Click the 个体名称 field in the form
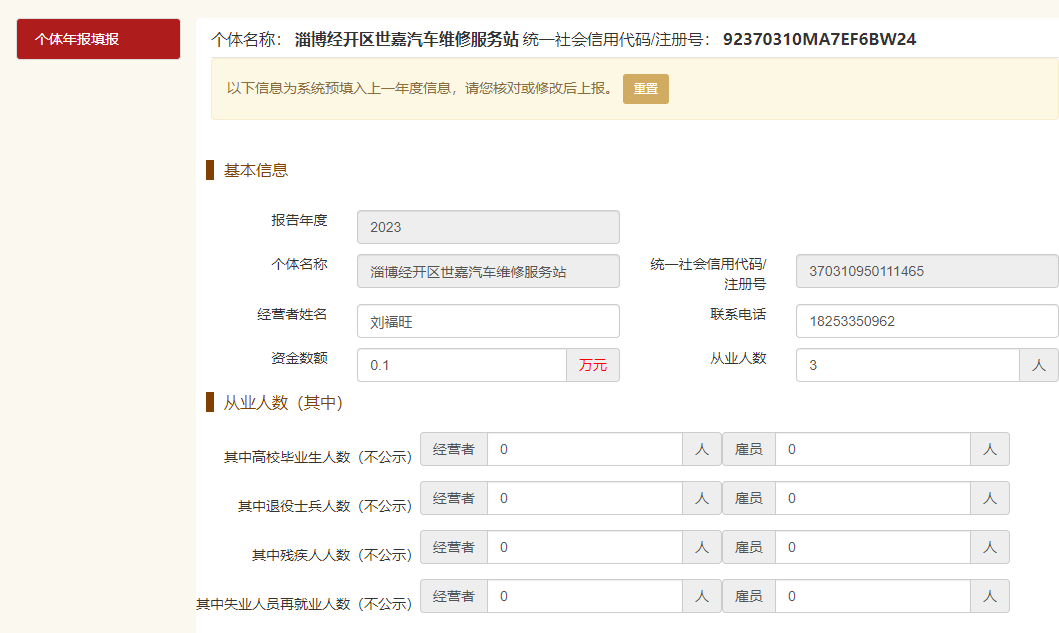This screenshot has width=1059, height=633. tap(488, 272)
